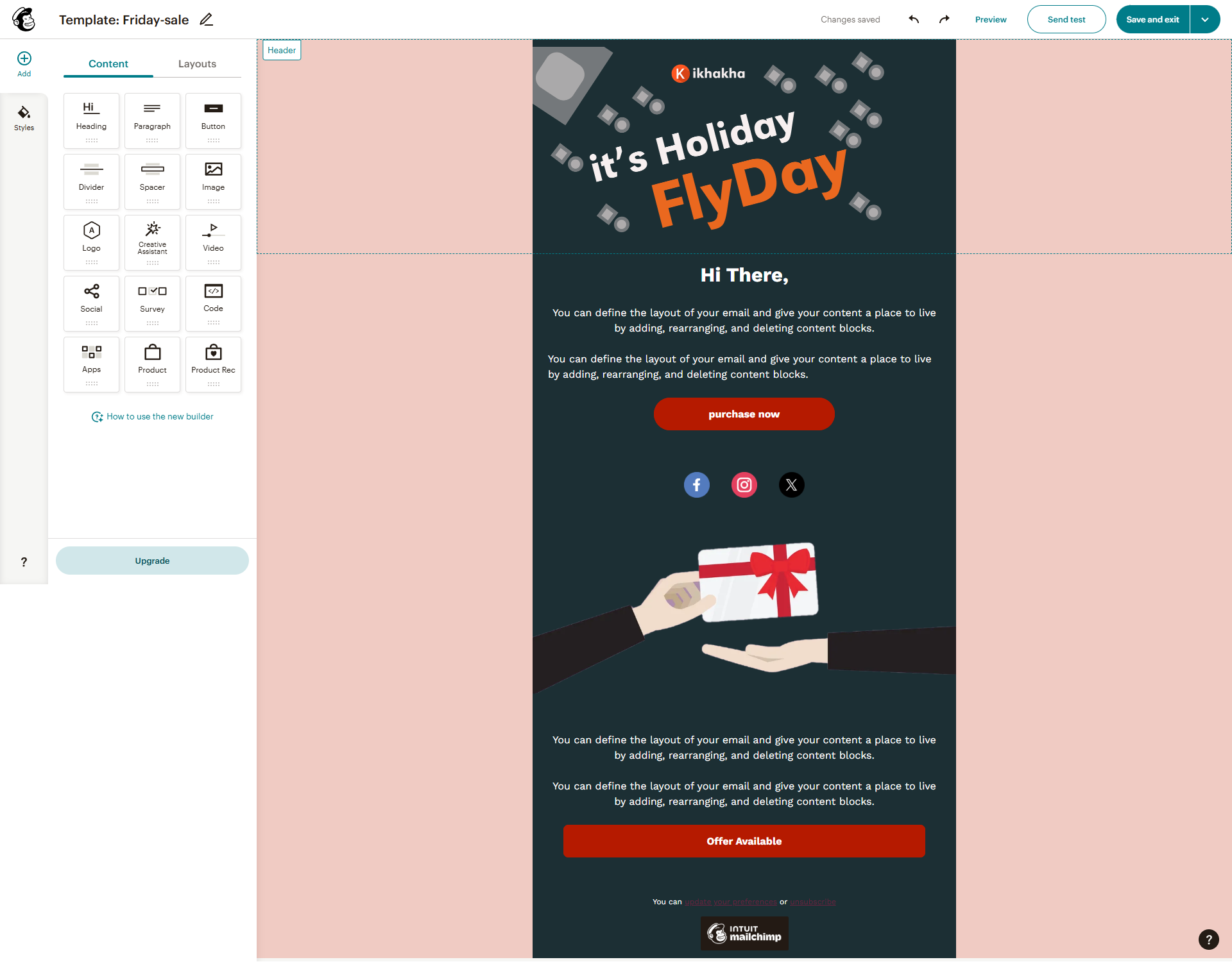Open the help question mark bottom right
This screenshot has width=1232, height=962.
coord(1210,939)
